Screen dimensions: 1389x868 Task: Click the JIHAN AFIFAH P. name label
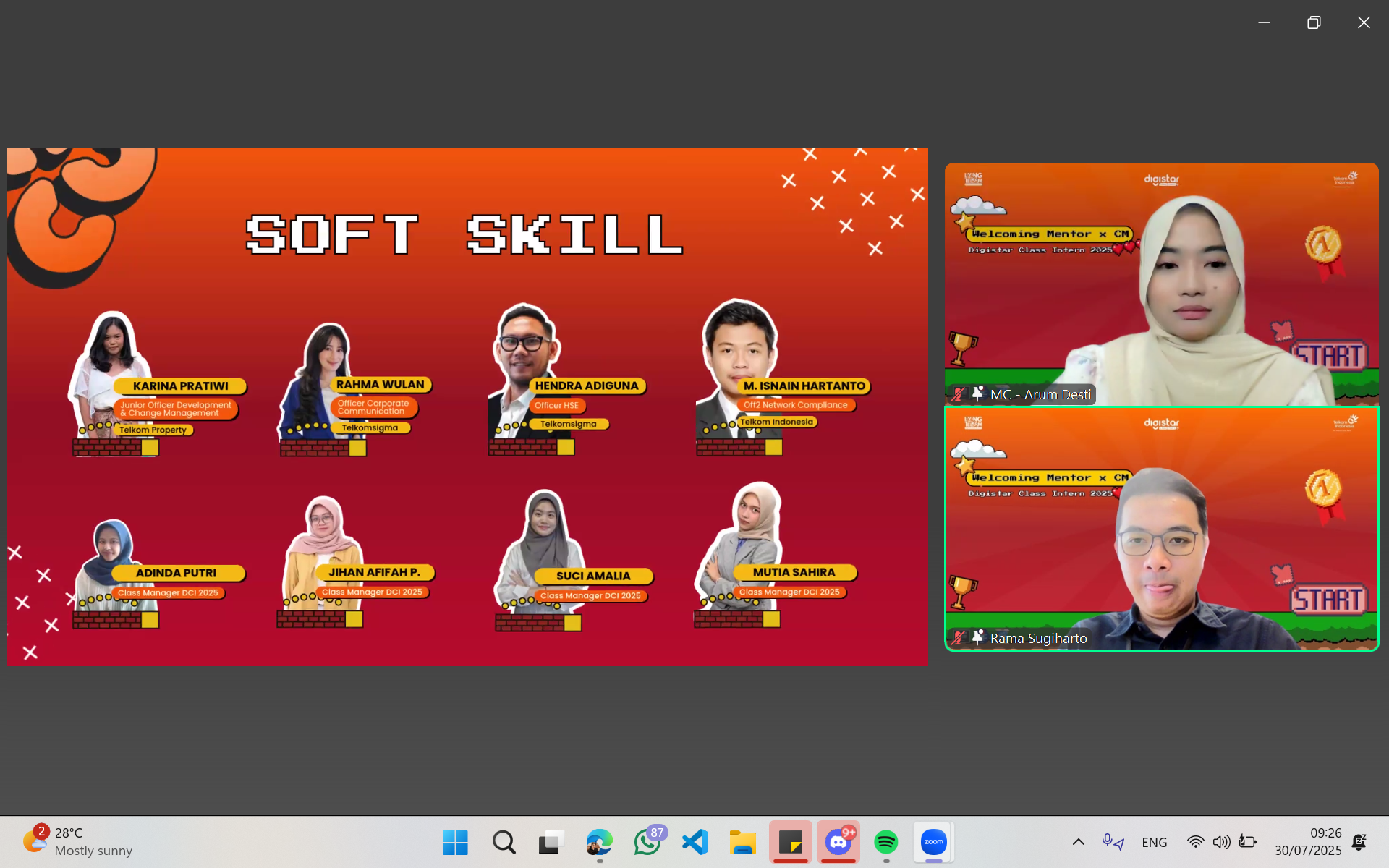tap(374, 572)
